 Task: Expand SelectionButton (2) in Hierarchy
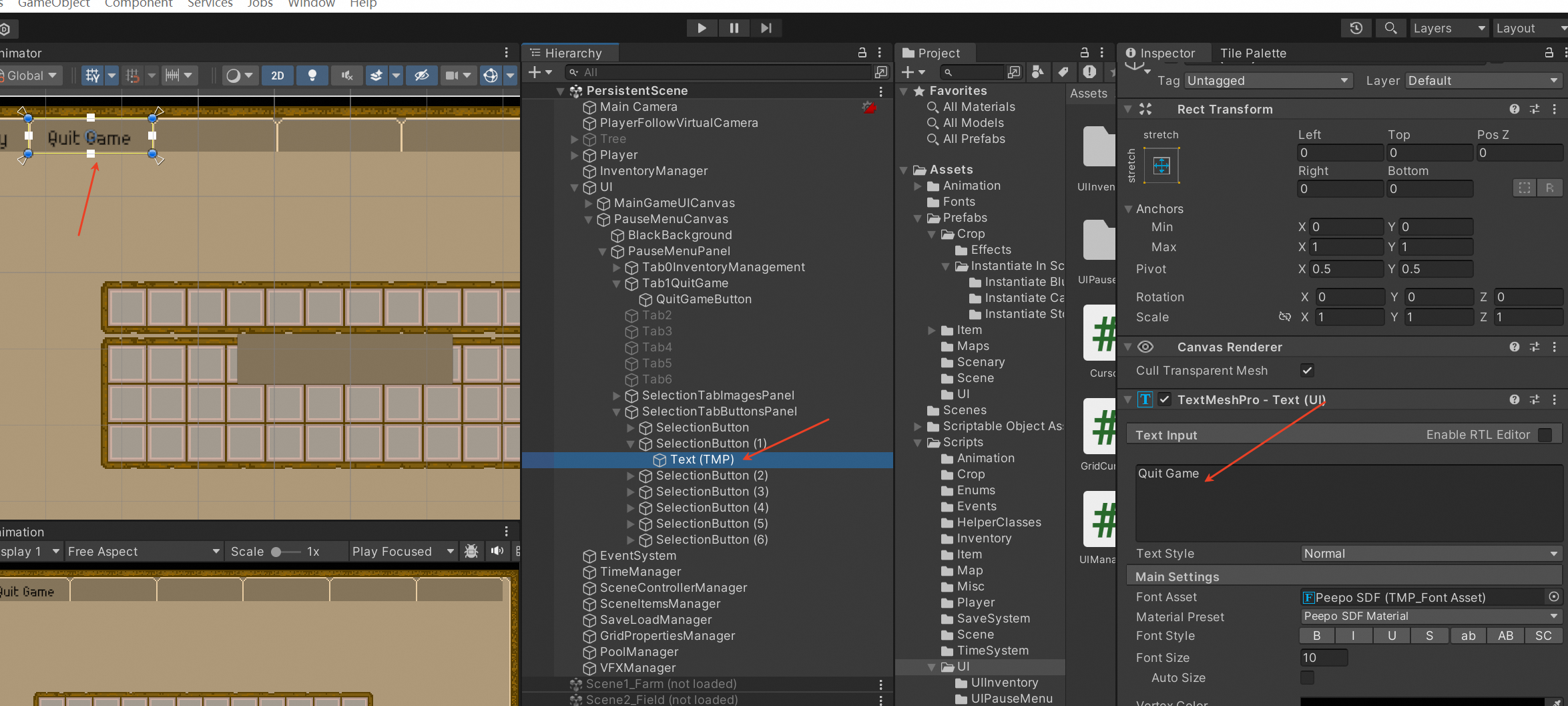pos(631,476)
